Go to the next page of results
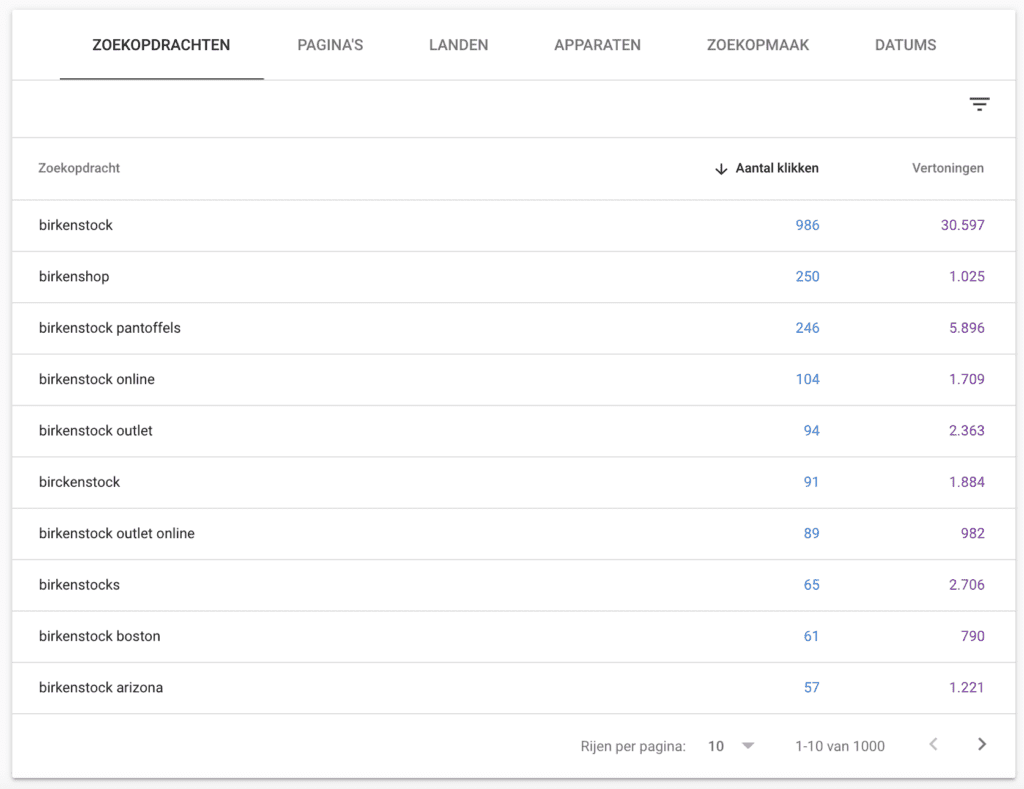Image resolution: width=1024 pixels, height=789 pixels. coord(982,745)
